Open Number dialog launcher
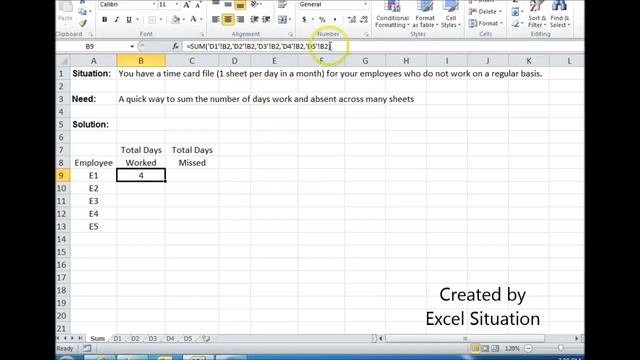Image resolution: width=640 pixels, height=360 pixels. click(366, 34)
